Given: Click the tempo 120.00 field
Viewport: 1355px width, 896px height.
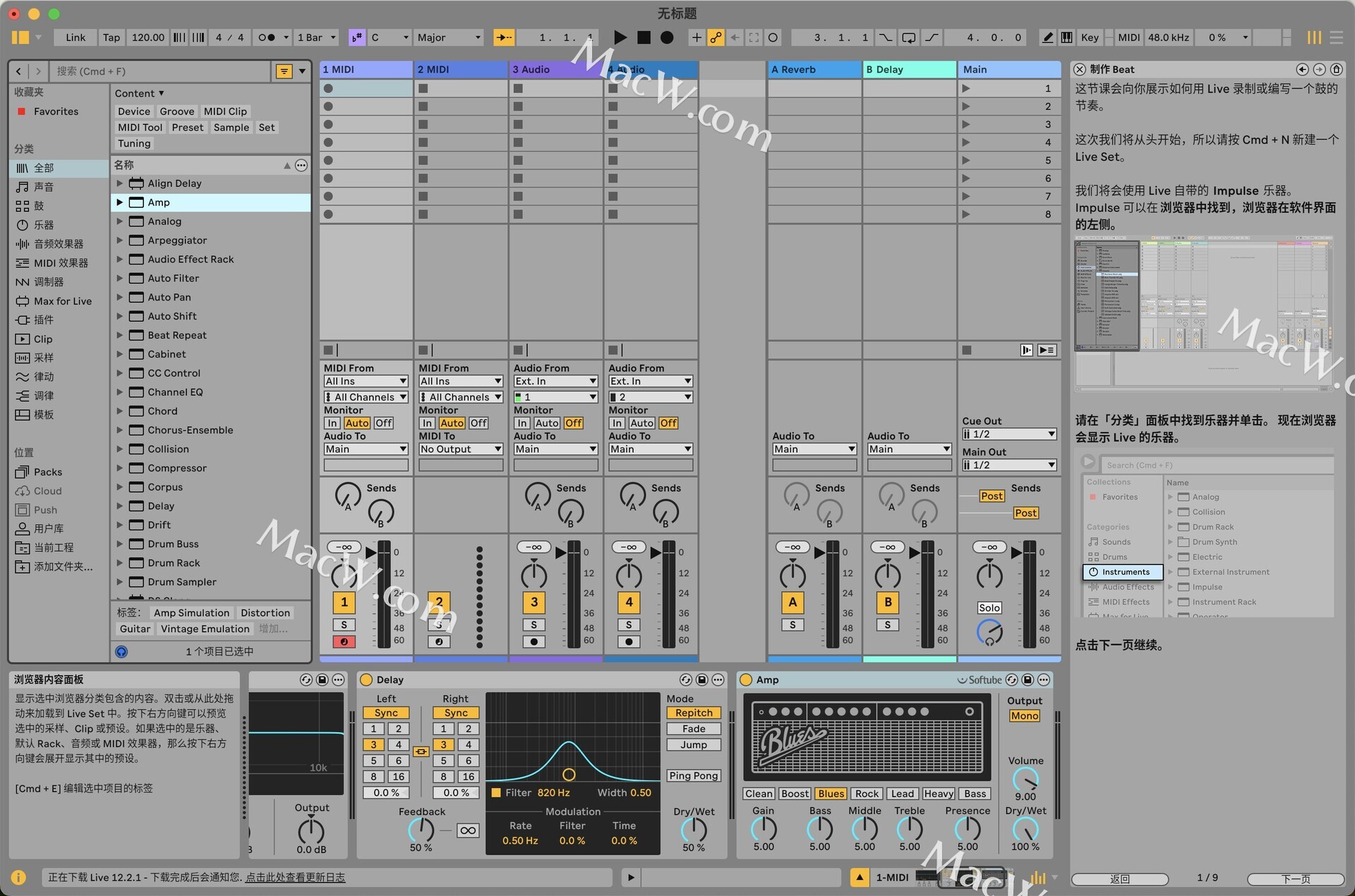Looking at the screenshot, I should coord(147,37).
